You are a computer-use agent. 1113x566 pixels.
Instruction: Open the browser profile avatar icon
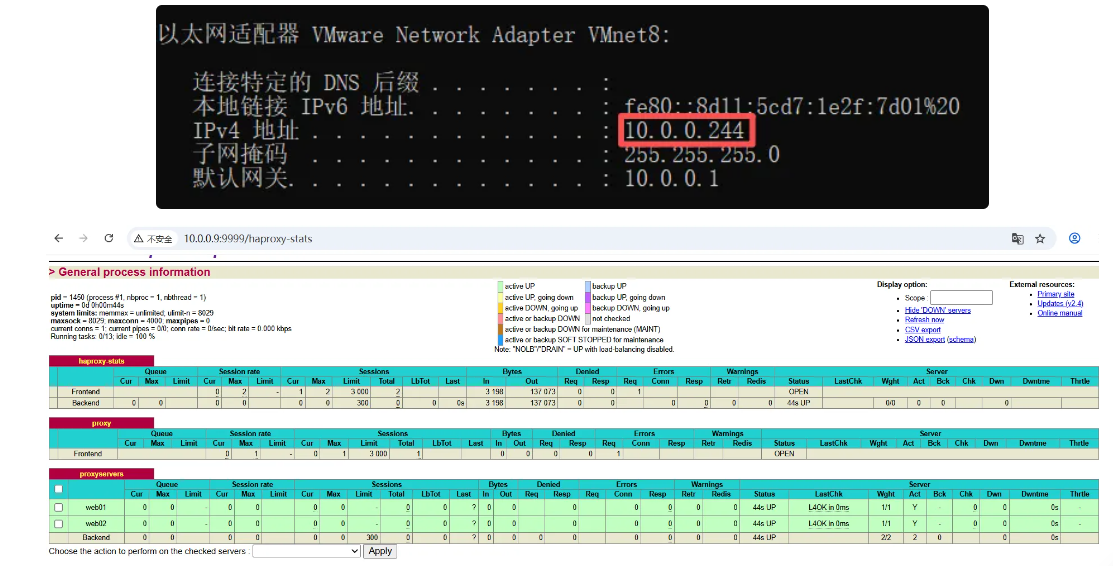tap(1075, 239)
